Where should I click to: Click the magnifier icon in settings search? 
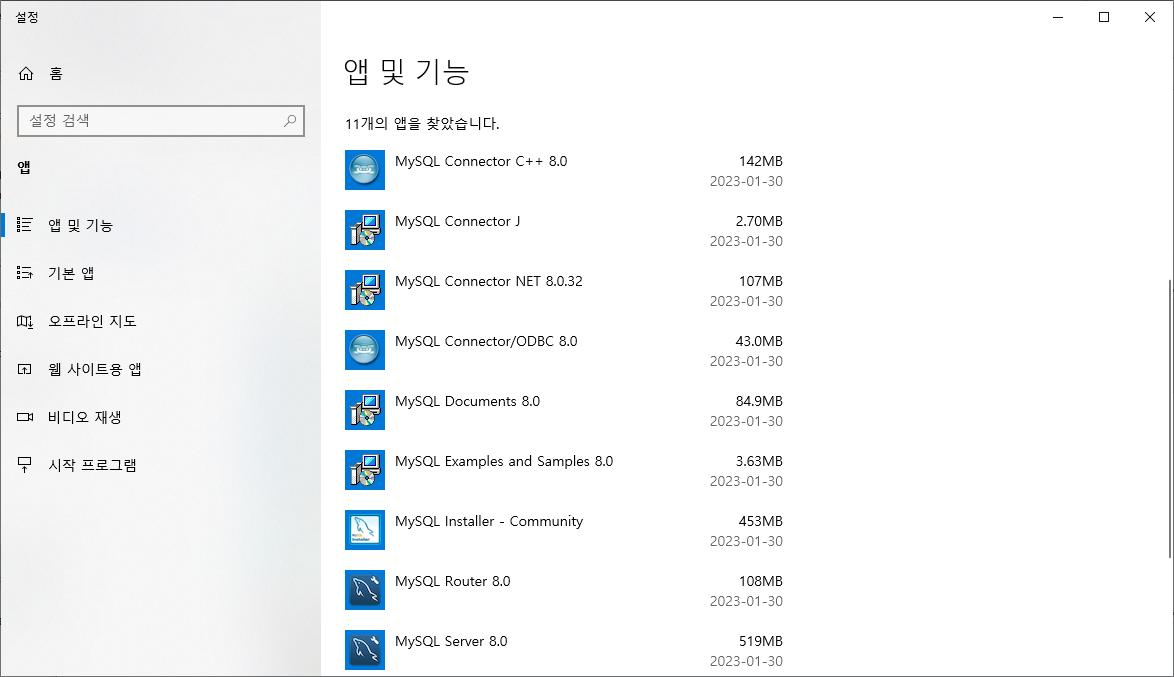click(x=290, y=121)
